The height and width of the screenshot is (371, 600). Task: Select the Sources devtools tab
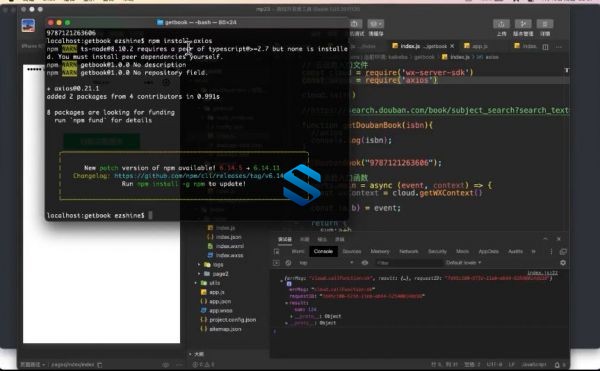click(352, 252)
